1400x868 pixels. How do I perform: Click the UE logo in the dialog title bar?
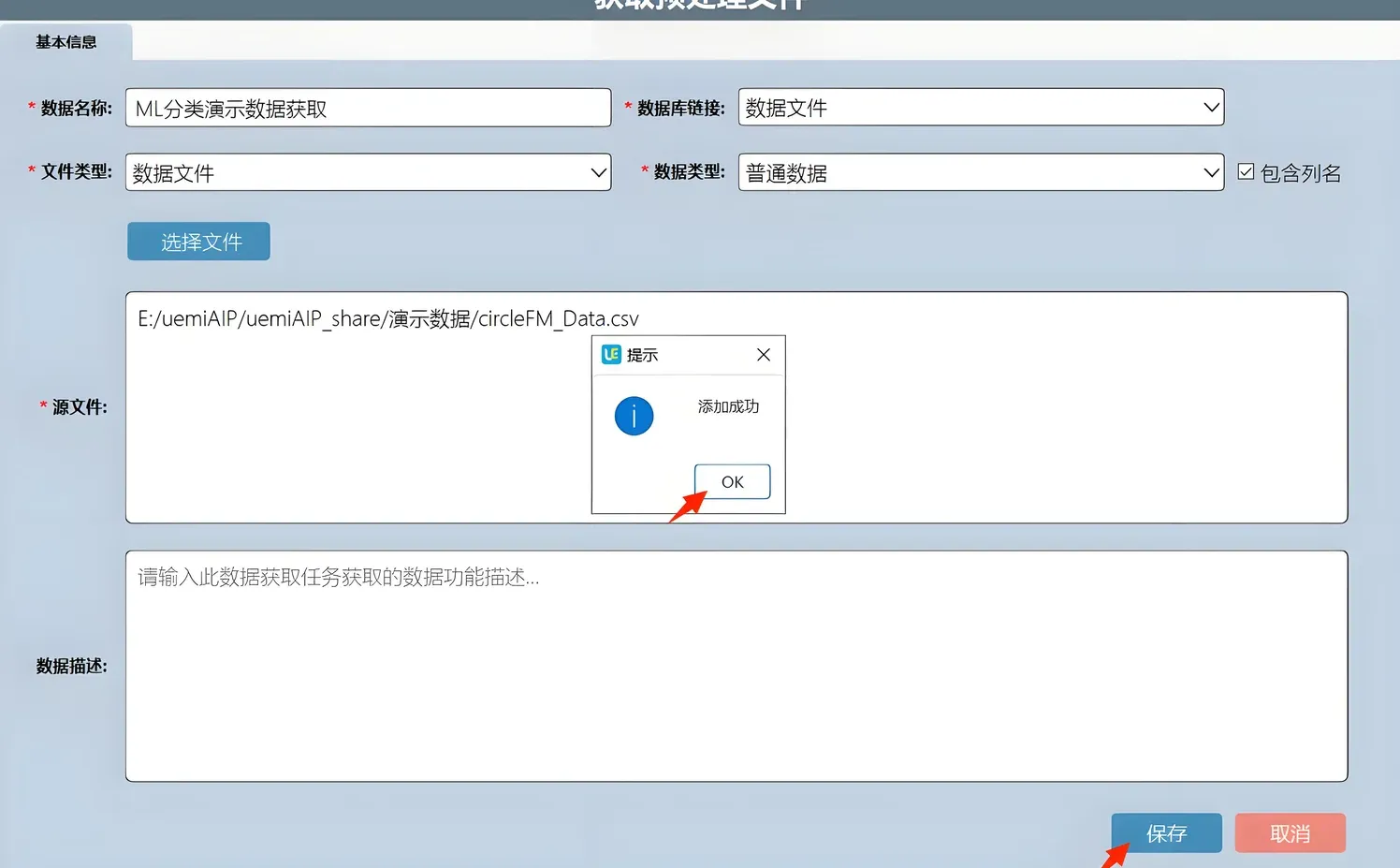[x=610, y=354]
